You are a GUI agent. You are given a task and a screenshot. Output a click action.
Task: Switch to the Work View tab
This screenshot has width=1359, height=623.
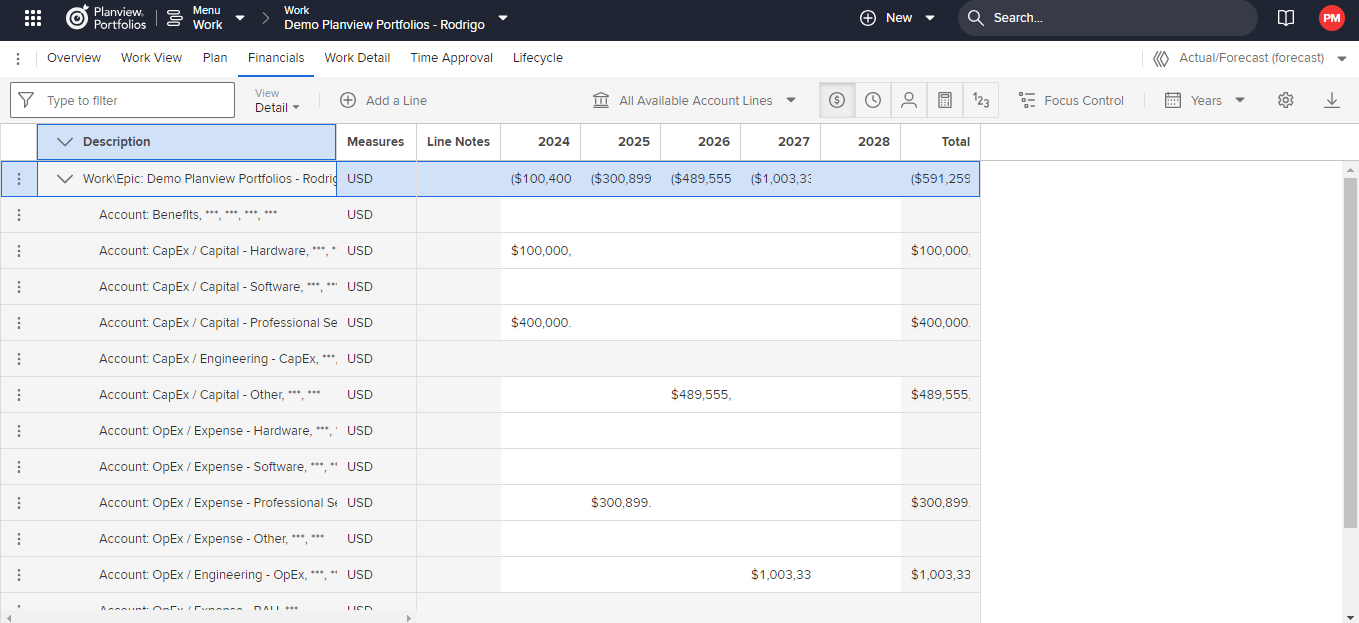click(152, 58)
